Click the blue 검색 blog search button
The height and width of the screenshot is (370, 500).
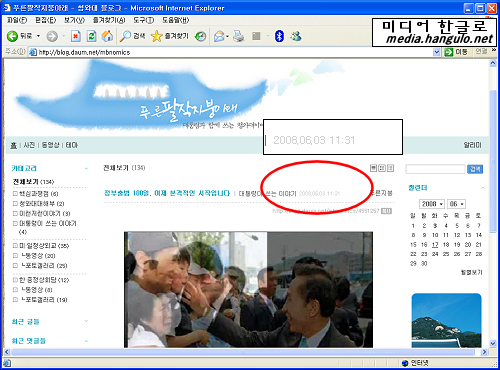coord(475,169)
